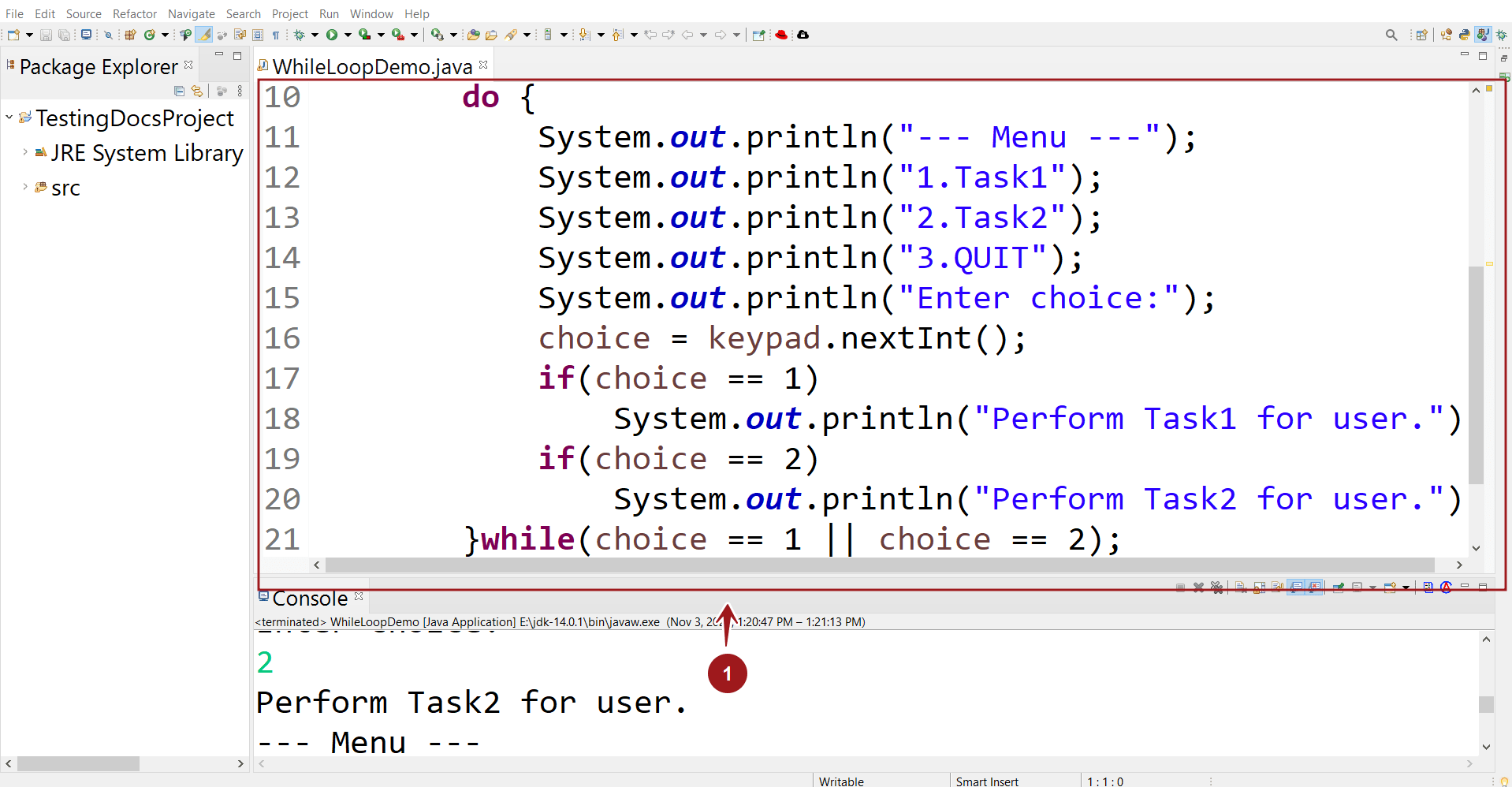Screen dimensions: 1512x787
Task: Enable Scroll Lock in the Console view
Action: tap(1259, 587)
